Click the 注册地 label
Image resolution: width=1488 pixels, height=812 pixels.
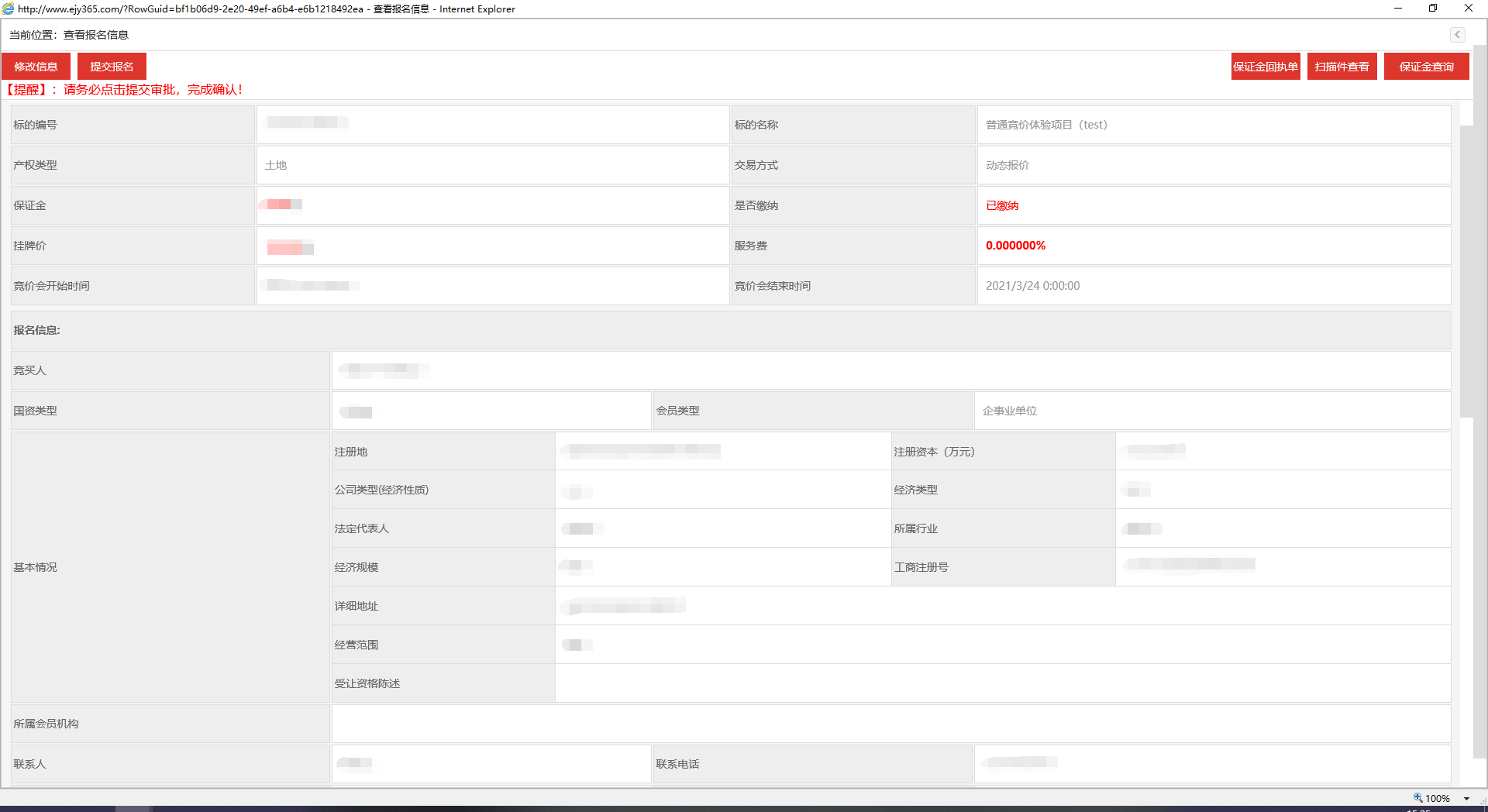click(351, 452)
